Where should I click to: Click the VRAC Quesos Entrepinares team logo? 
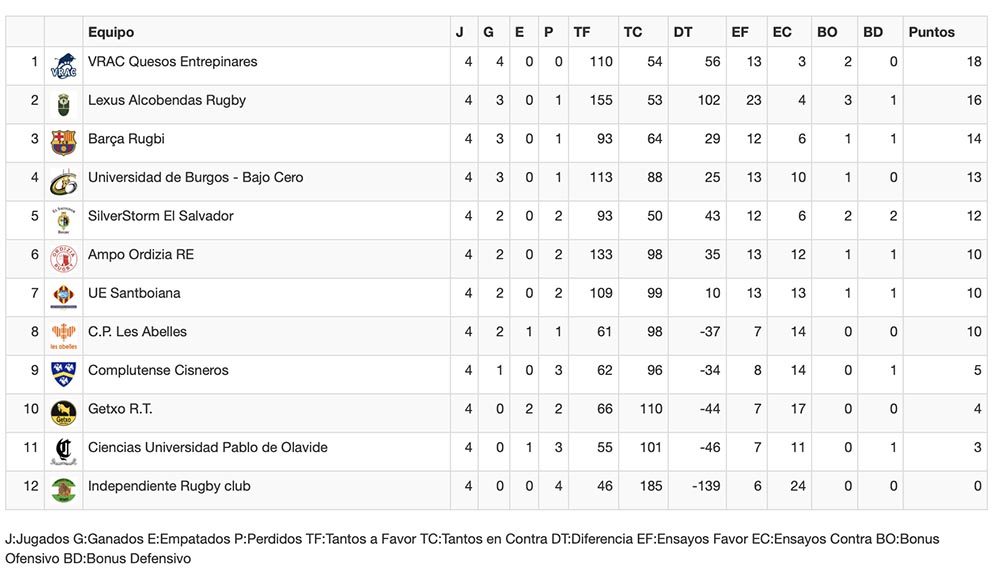pos(63,67)
